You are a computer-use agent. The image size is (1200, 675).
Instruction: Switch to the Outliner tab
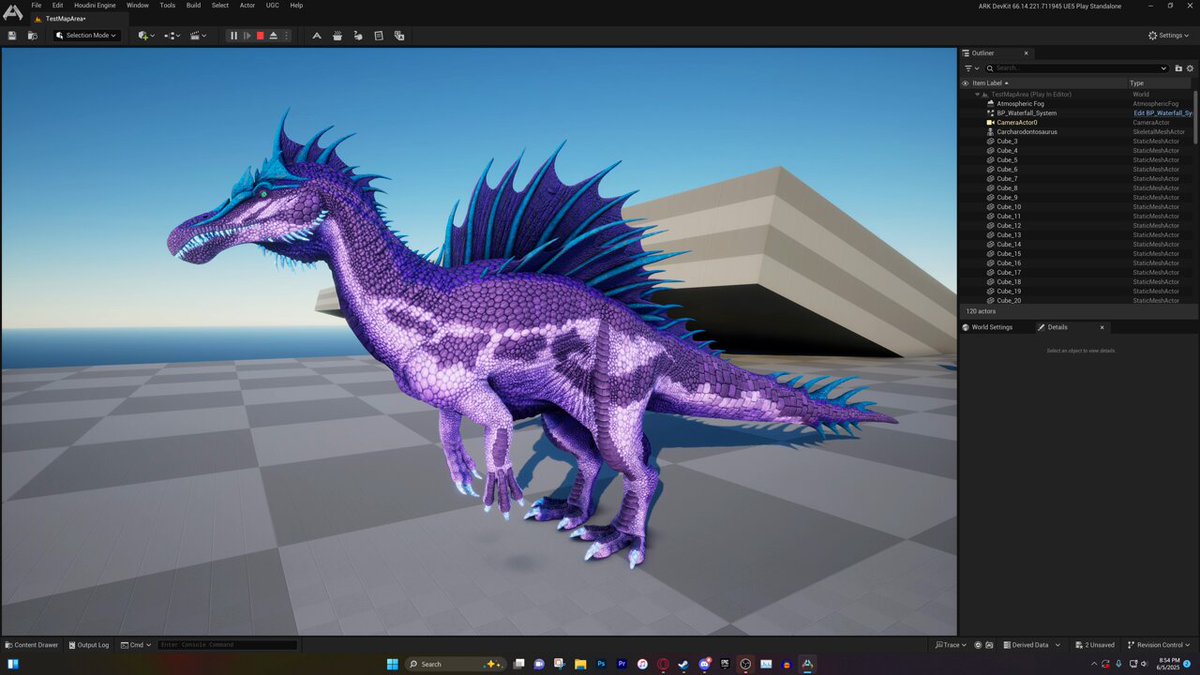982,53
